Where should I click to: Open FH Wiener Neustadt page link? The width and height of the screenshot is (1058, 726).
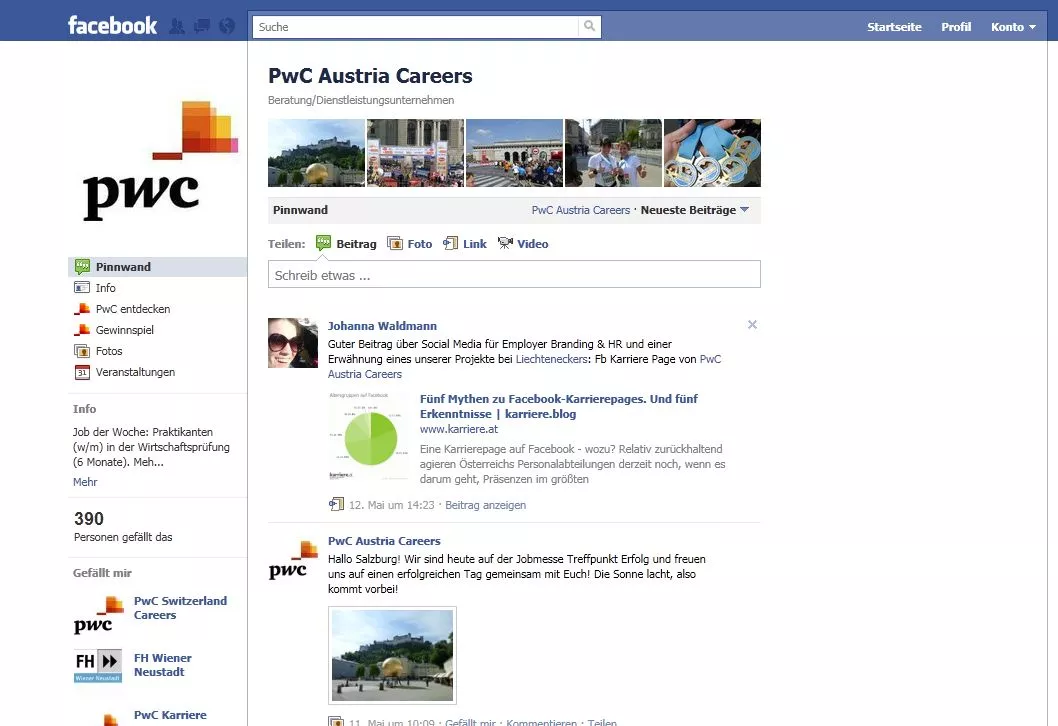click(163, 665)
